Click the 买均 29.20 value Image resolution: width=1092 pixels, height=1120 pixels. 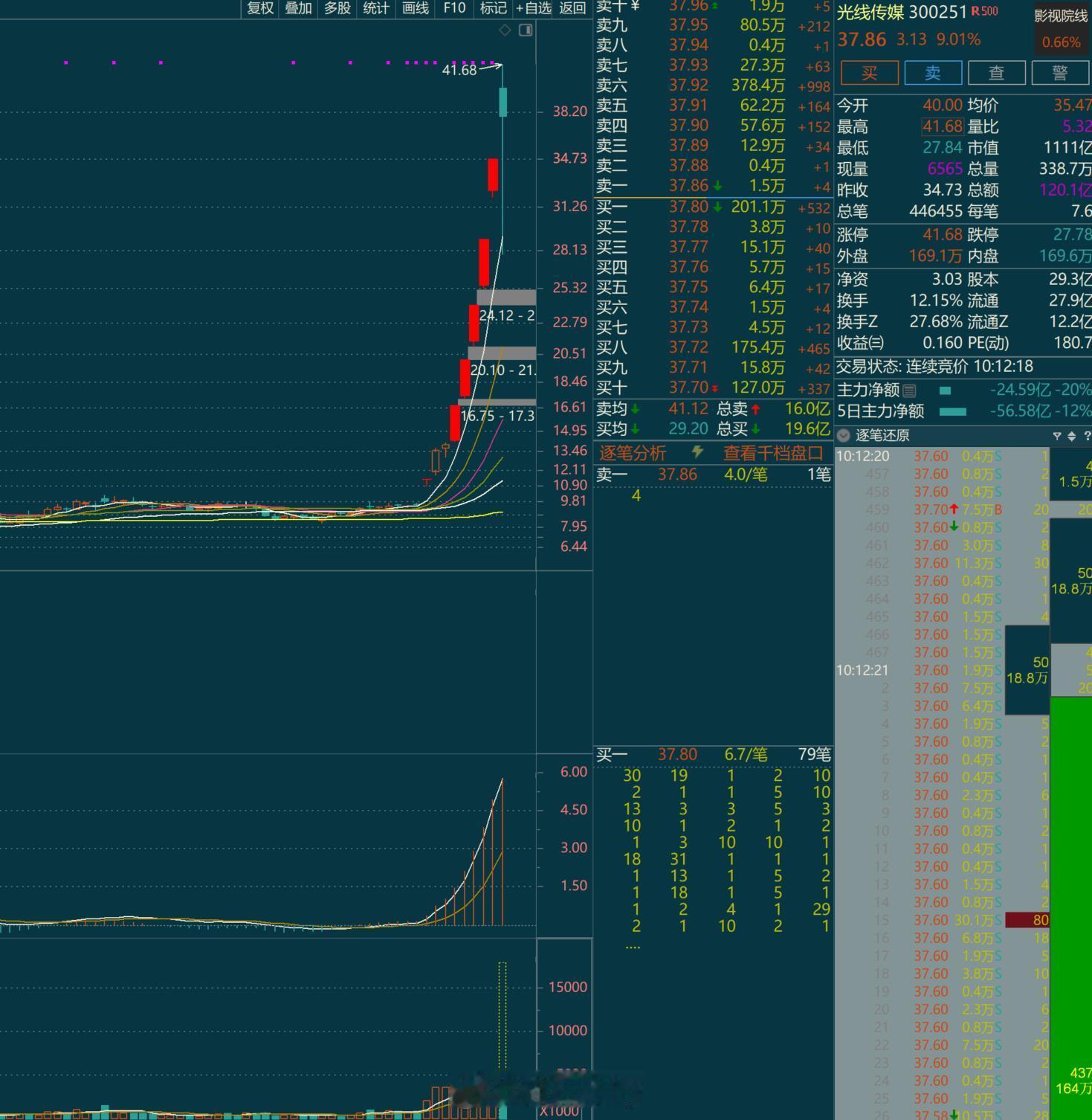pyautogui.click(x=688, y=429)
